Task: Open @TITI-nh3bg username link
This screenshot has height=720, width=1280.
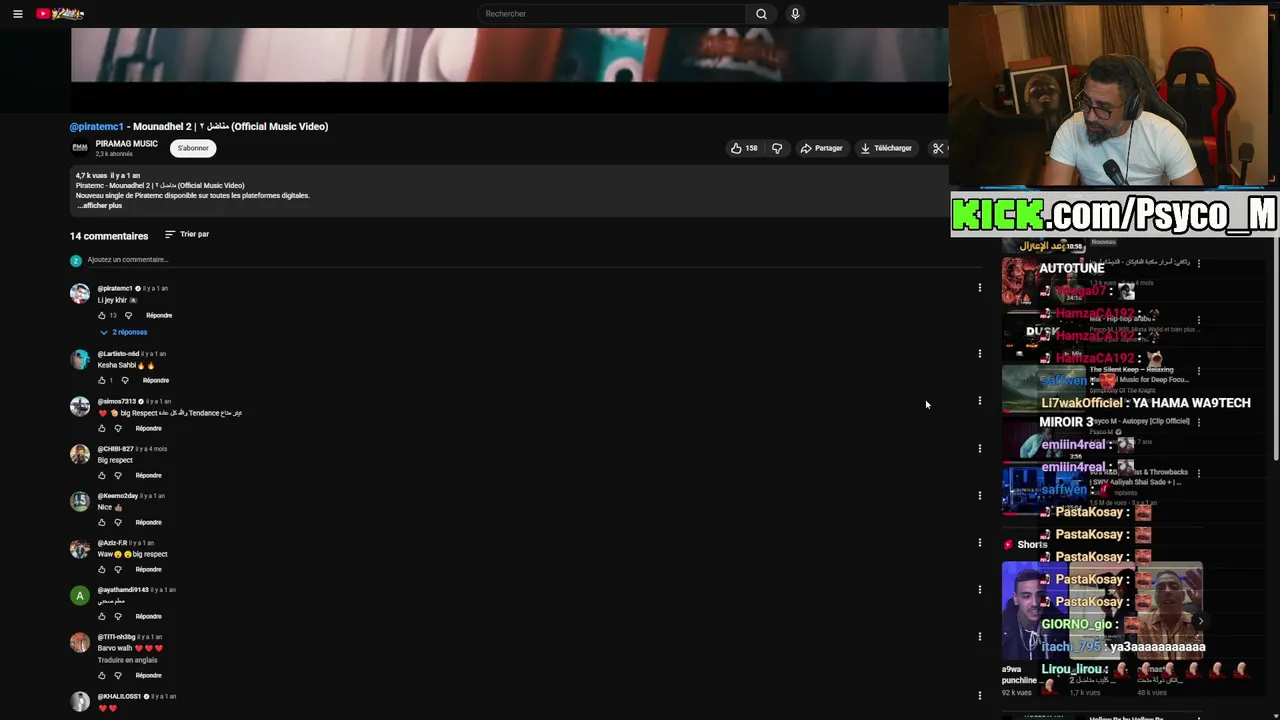Action: pos(116,637)
